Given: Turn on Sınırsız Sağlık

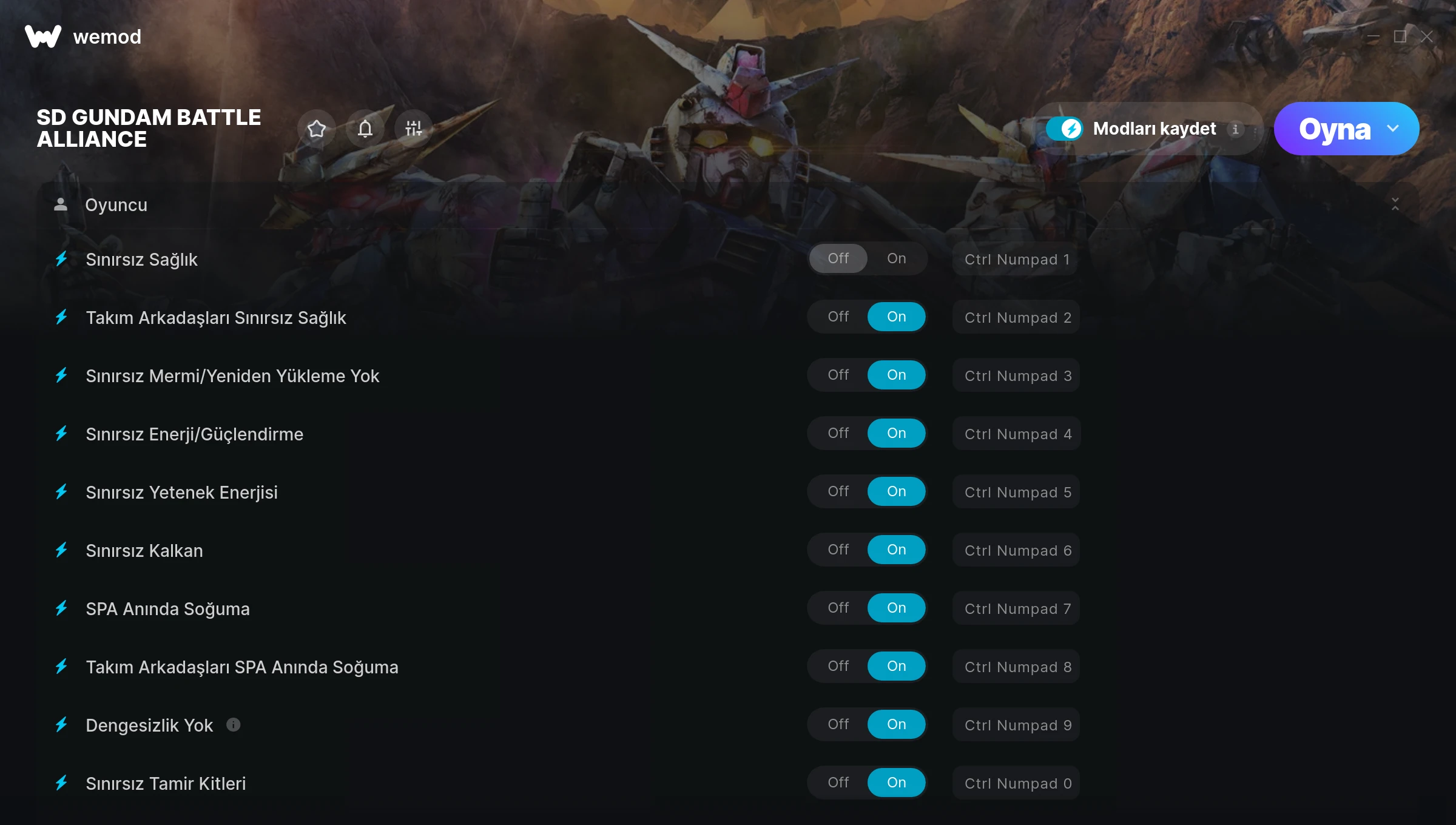Looking at the screenshot, I should tap(896, 258).
